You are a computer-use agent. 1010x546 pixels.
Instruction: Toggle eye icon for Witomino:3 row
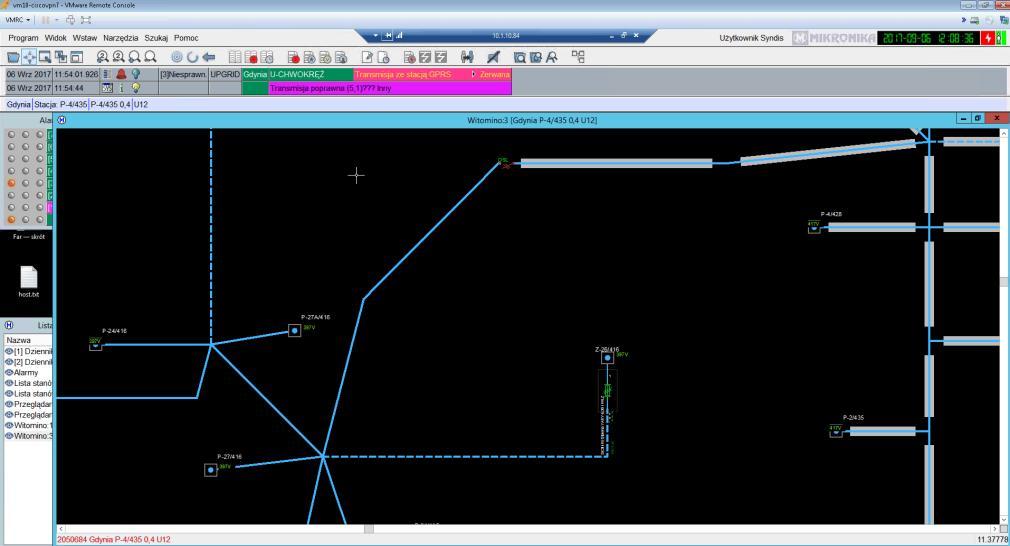pyautogui.click(x=9, y=436)
